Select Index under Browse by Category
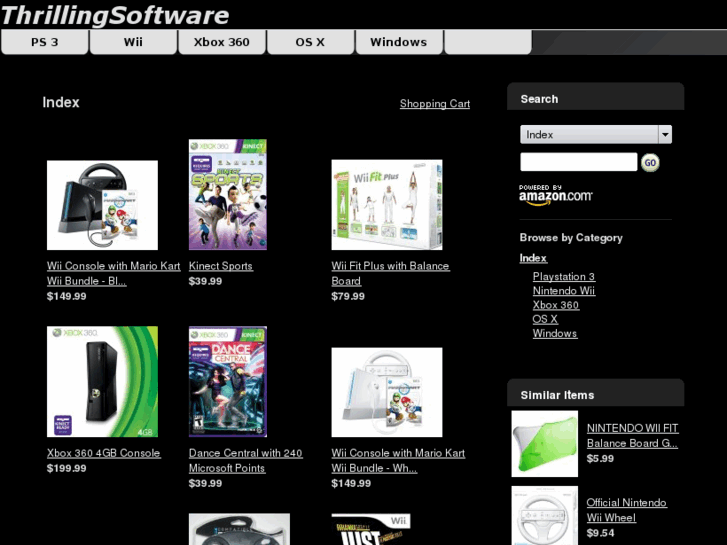This screenshot has height=545, width=727. (x=533, y=258)
